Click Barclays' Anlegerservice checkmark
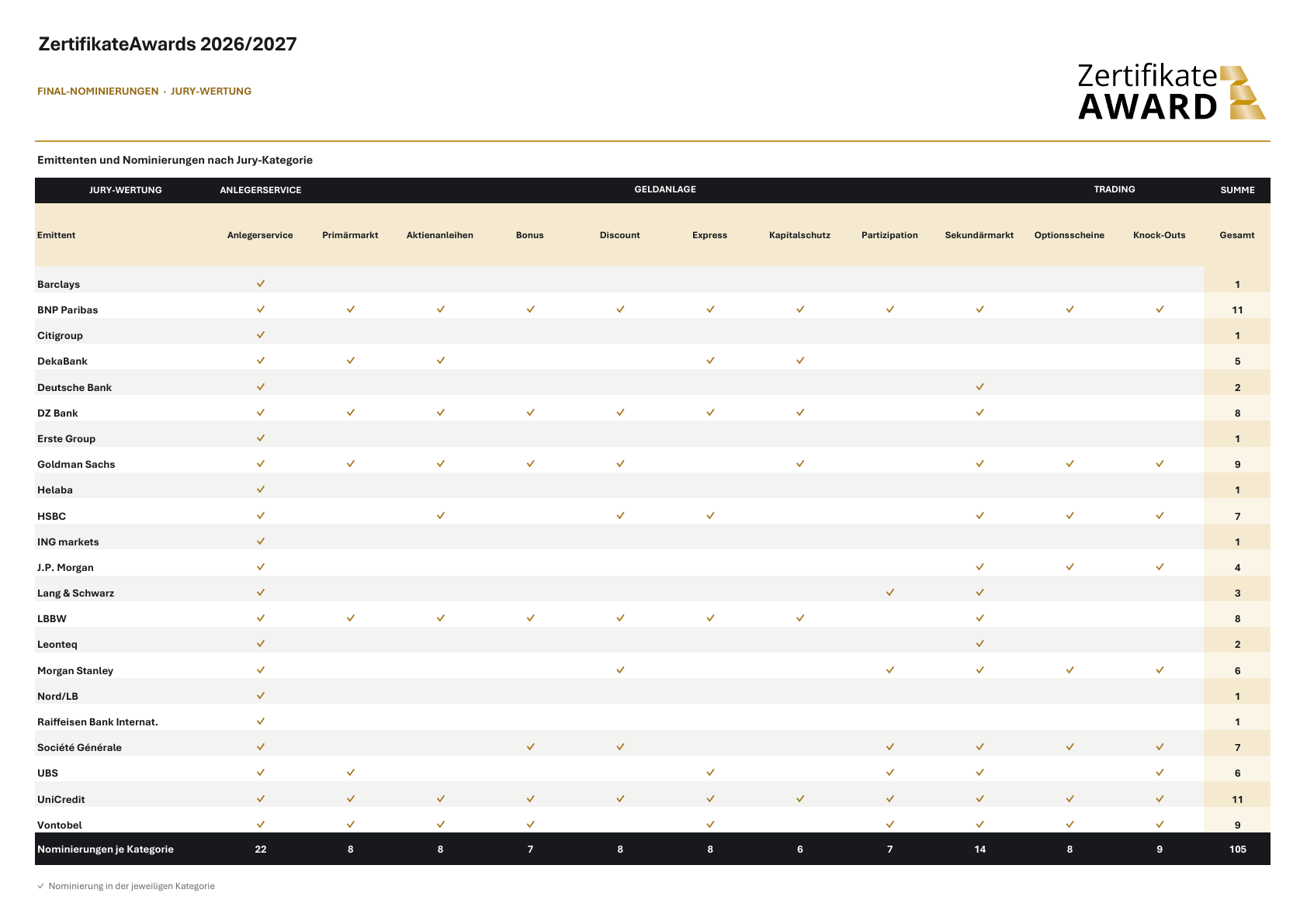Screen dimensions: 1307x924 click(x=261, y=284)
